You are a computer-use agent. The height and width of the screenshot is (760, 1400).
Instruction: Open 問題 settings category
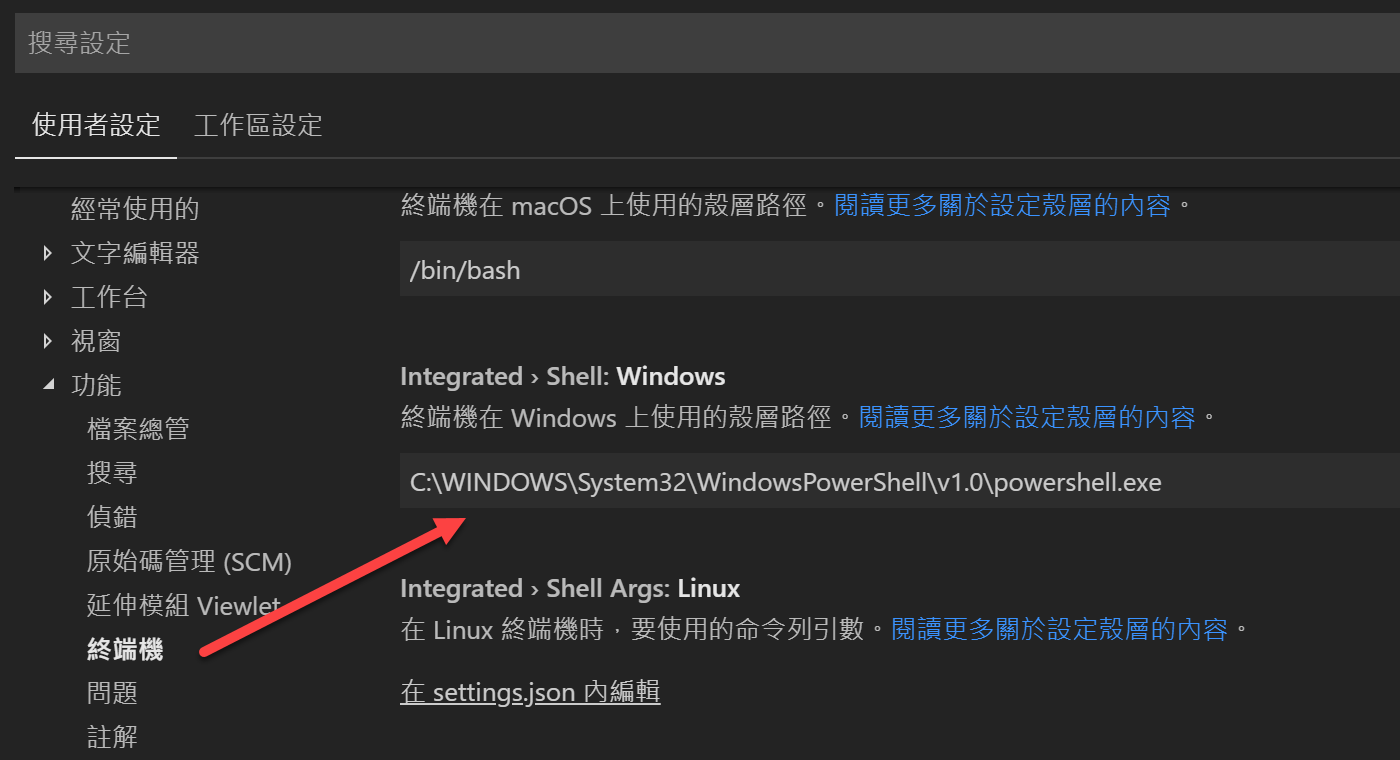[x=112, y=693]
